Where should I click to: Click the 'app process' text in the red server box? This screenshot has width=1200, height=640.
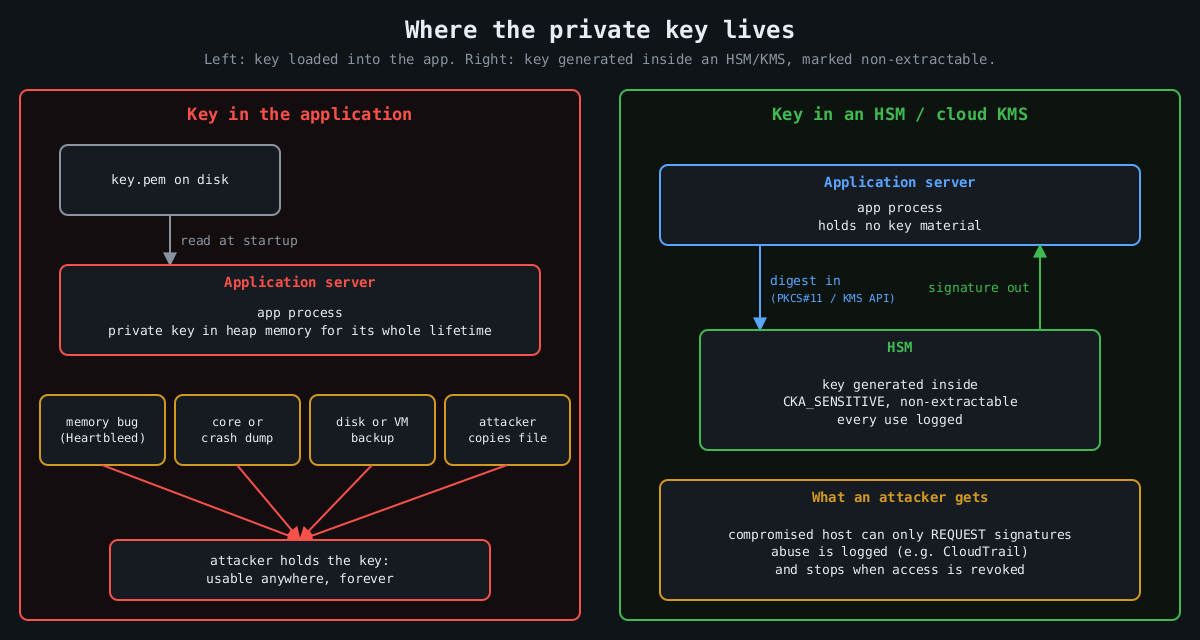(x=300, y=312)
